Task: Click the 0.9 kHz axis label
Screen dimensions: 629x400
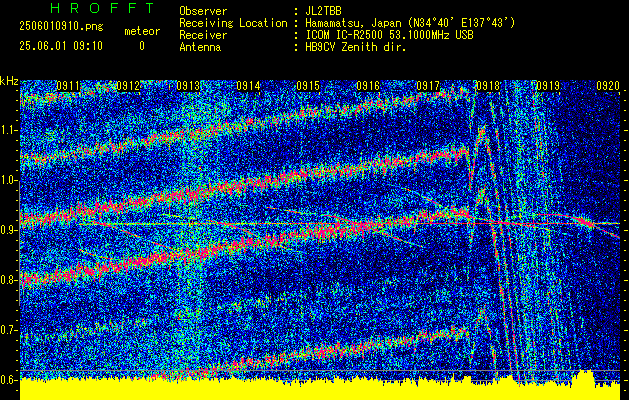Action: (9, 230)
